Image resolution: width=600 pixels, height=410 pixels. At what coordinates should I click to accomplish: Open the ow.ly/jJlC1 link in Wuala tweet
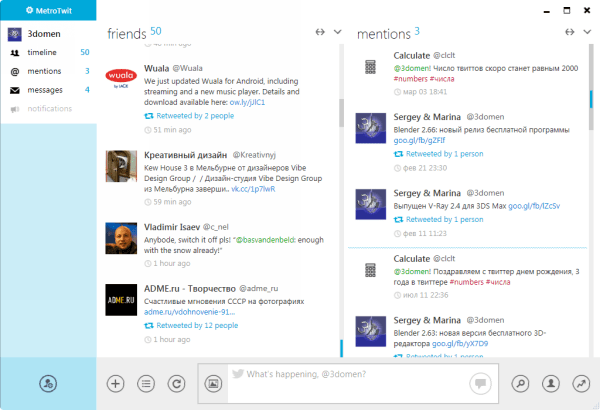[x=247, y=103]
